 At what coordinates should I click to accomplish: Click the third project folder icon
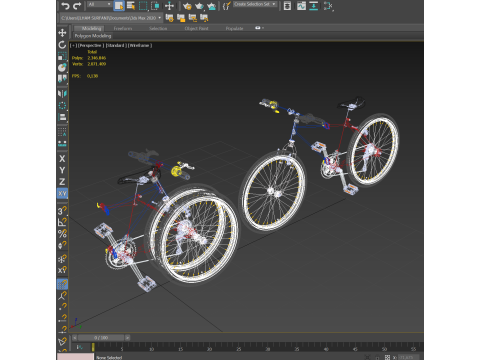(193, 18)
